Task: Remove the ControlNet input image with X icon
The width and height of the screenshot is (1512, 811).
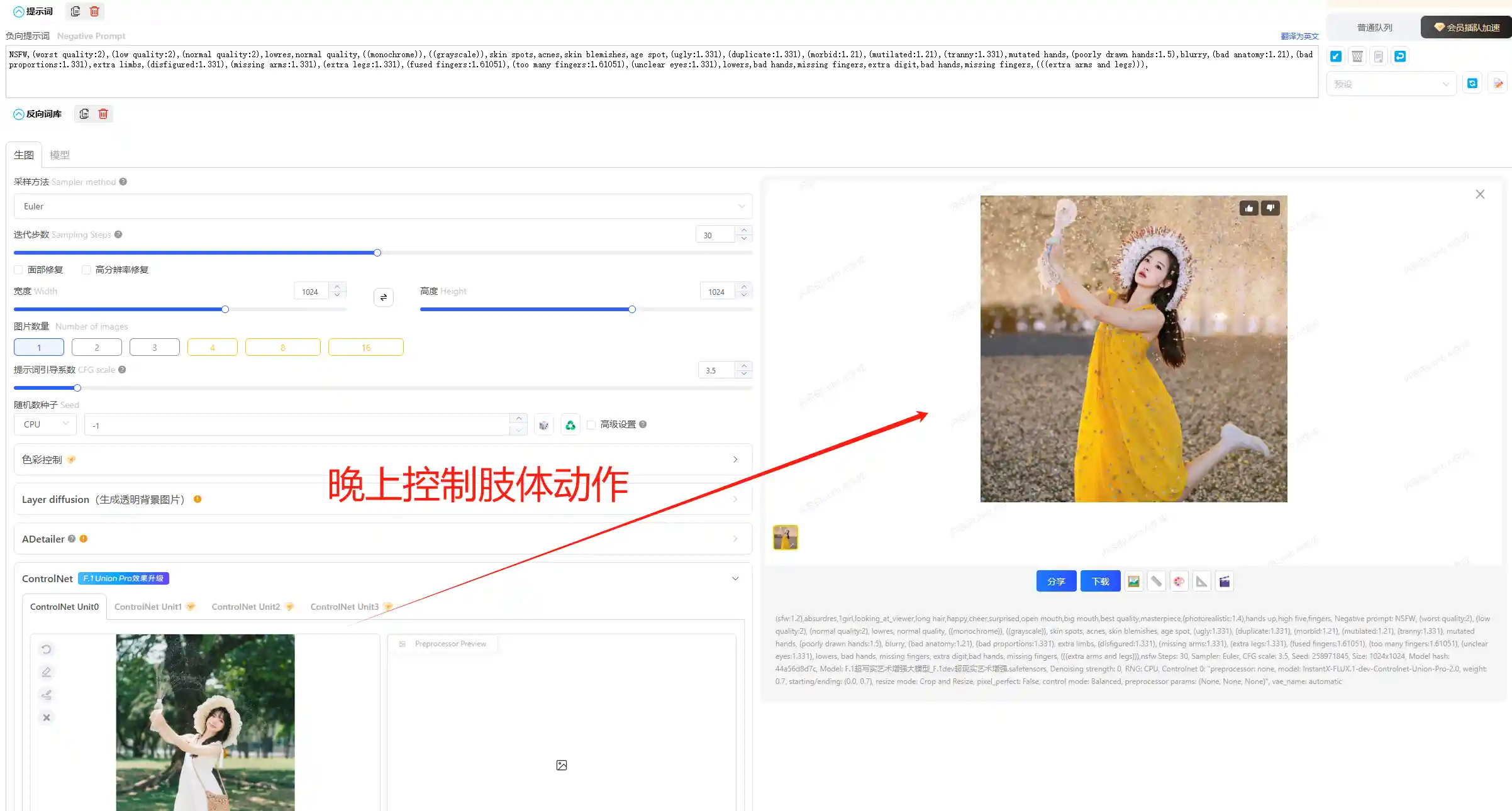Action: pyautogui.click(x=47, y=717)
